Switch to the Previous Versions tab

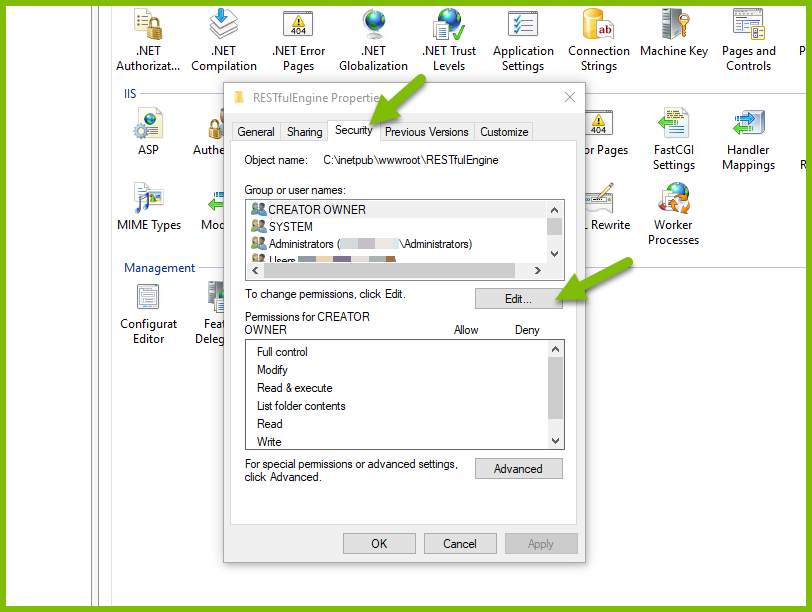pos(427,132)
